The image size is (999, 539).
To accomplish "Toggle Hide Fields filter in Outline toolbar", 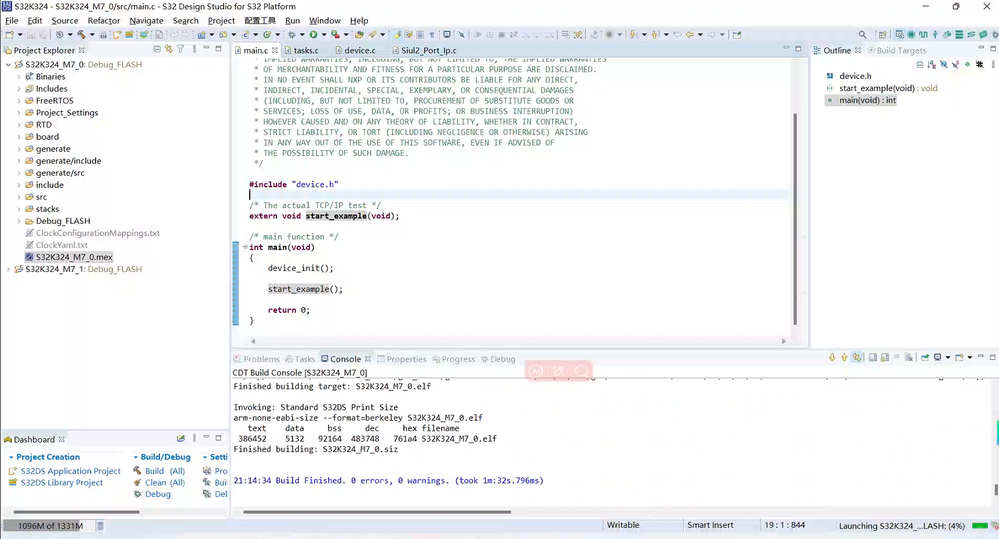I will tap(944, 64).
